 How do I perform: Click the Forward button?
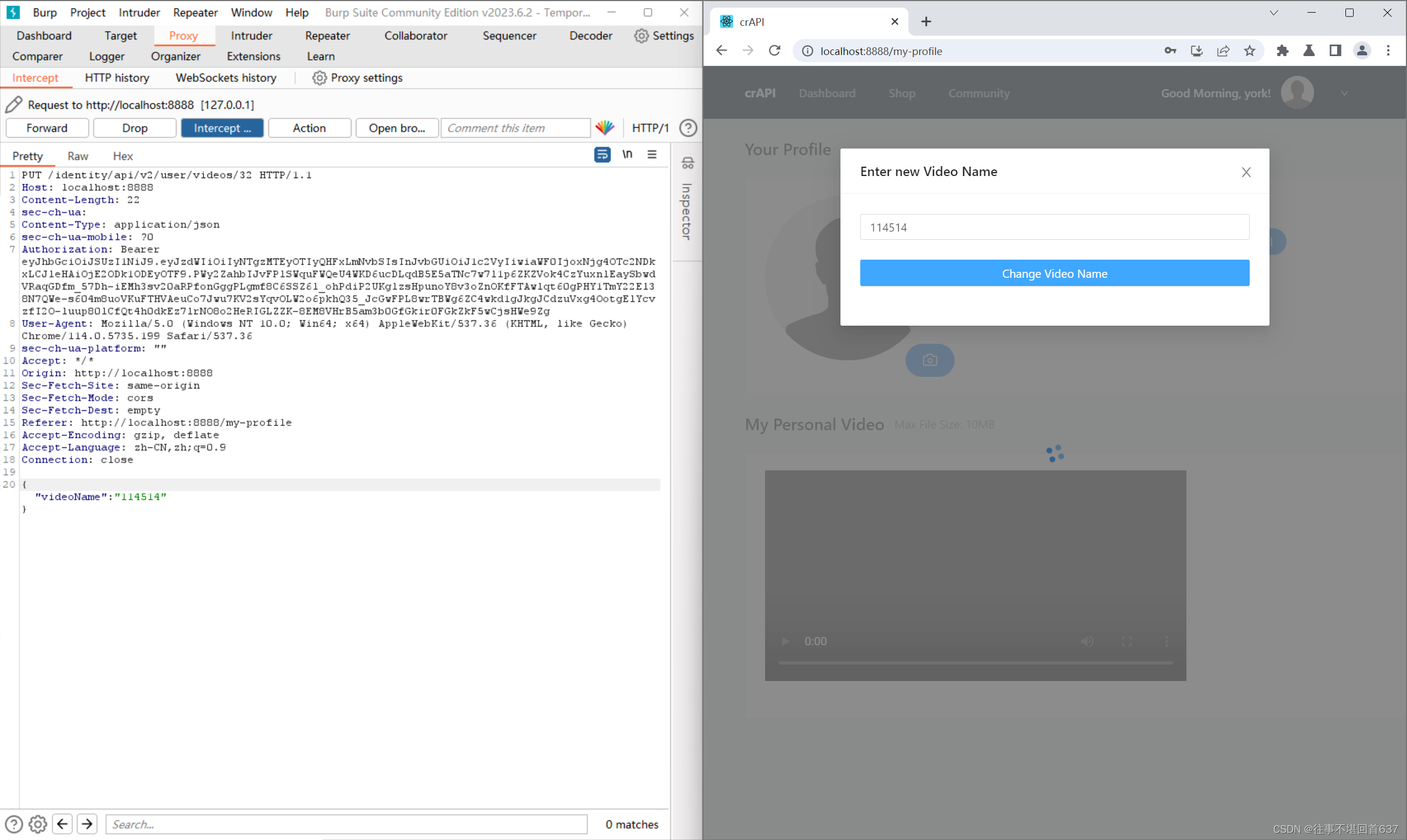(x=47, y=128)
